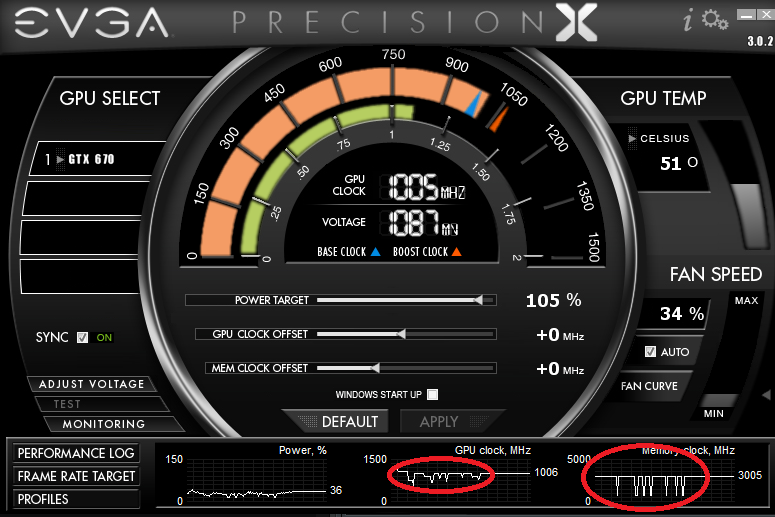Minimize the Precision X window
The width and height of the screenshot is (775, 517).
746,15
